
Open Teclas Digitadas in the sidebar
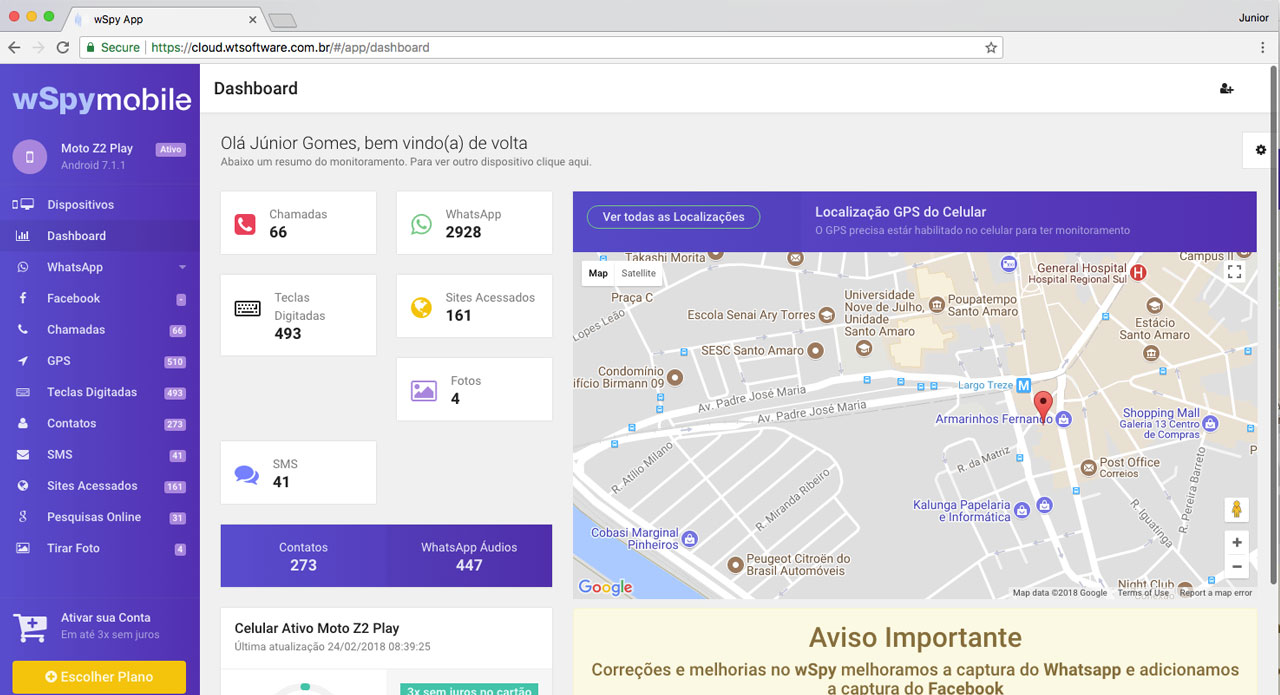pyautogui.click(x=100, y=392)
